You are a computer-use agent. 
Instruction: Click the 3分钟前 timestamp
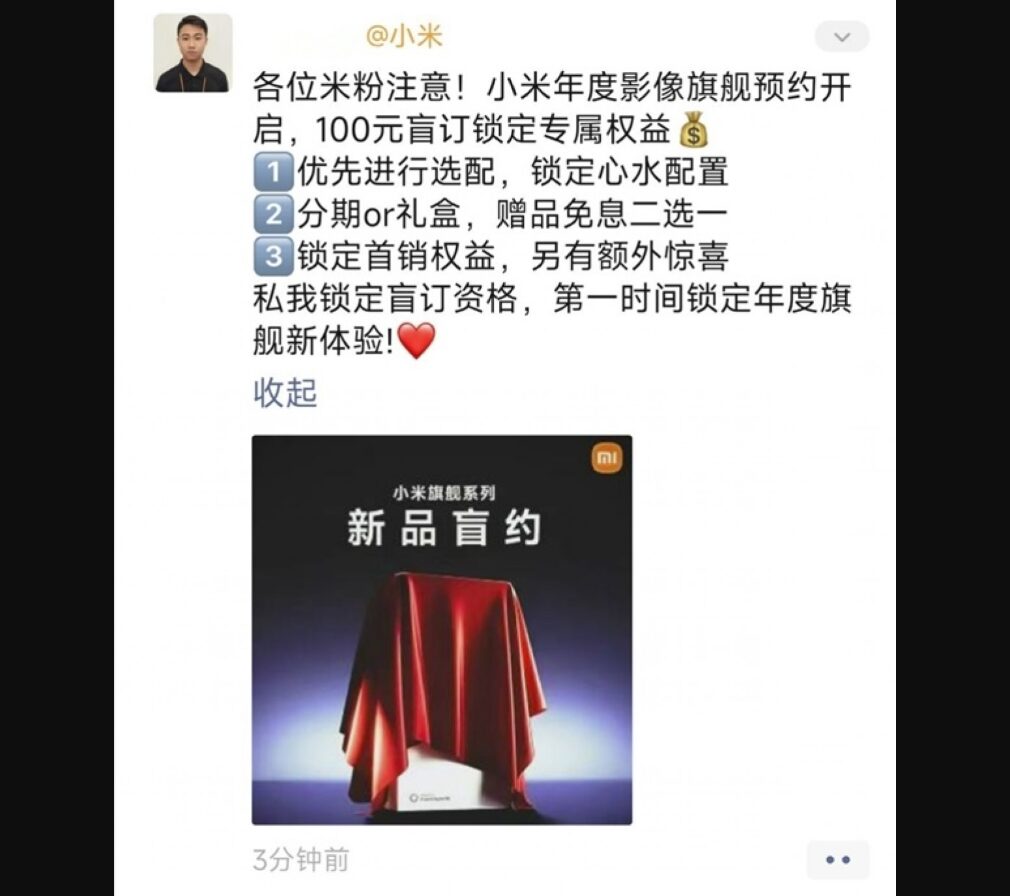click(301, 860)
